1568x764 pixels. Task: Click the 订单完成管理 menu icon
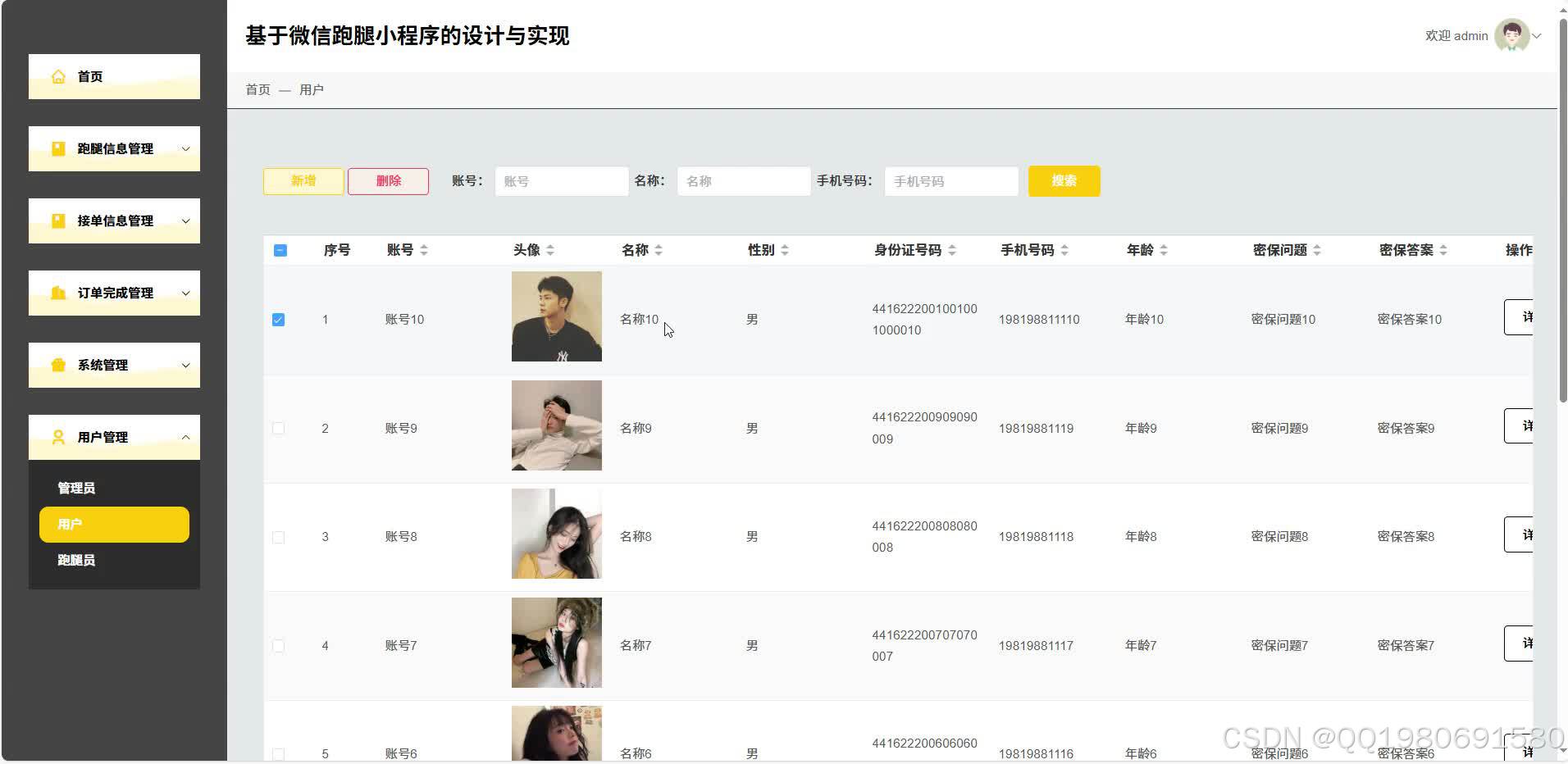pyautogui.click(x=58, y=293)
